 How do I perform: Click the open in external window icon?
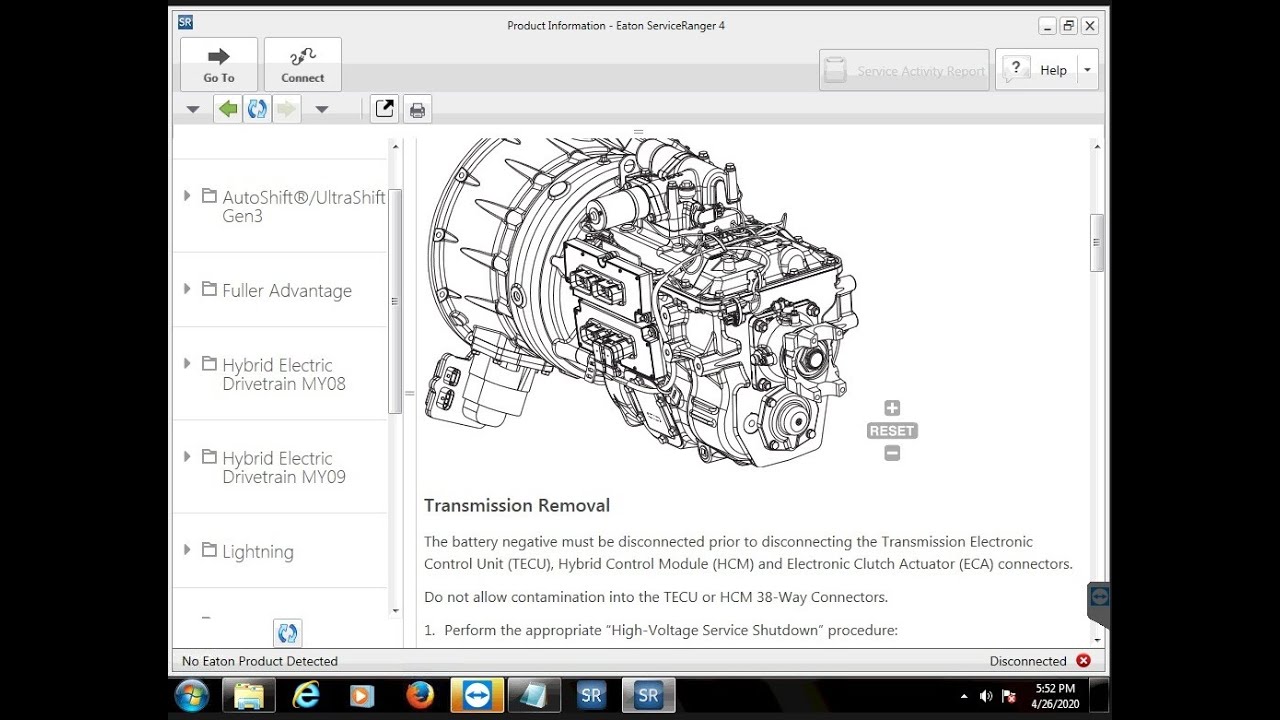click(384, 109)
